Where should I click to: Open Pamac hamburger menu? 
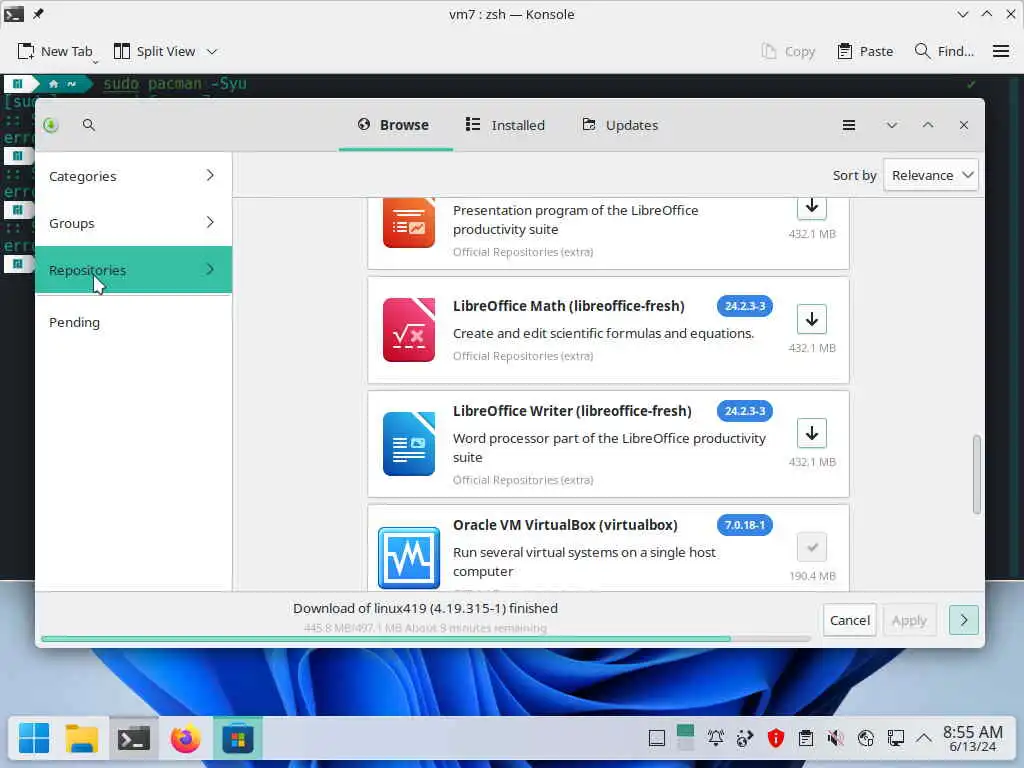[x=848, y=125]
